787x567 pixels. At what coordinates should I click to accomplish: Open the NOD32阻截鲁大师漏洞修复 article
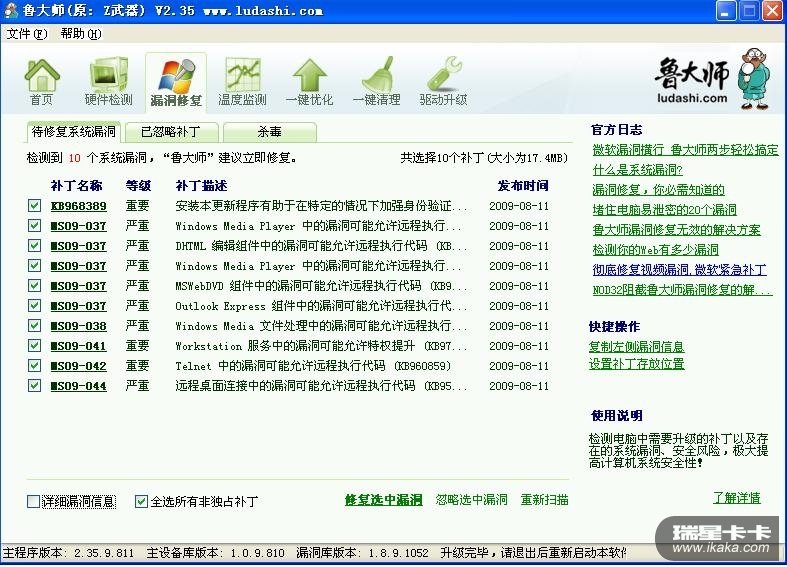pyautogui.click(x=683, y=290)
